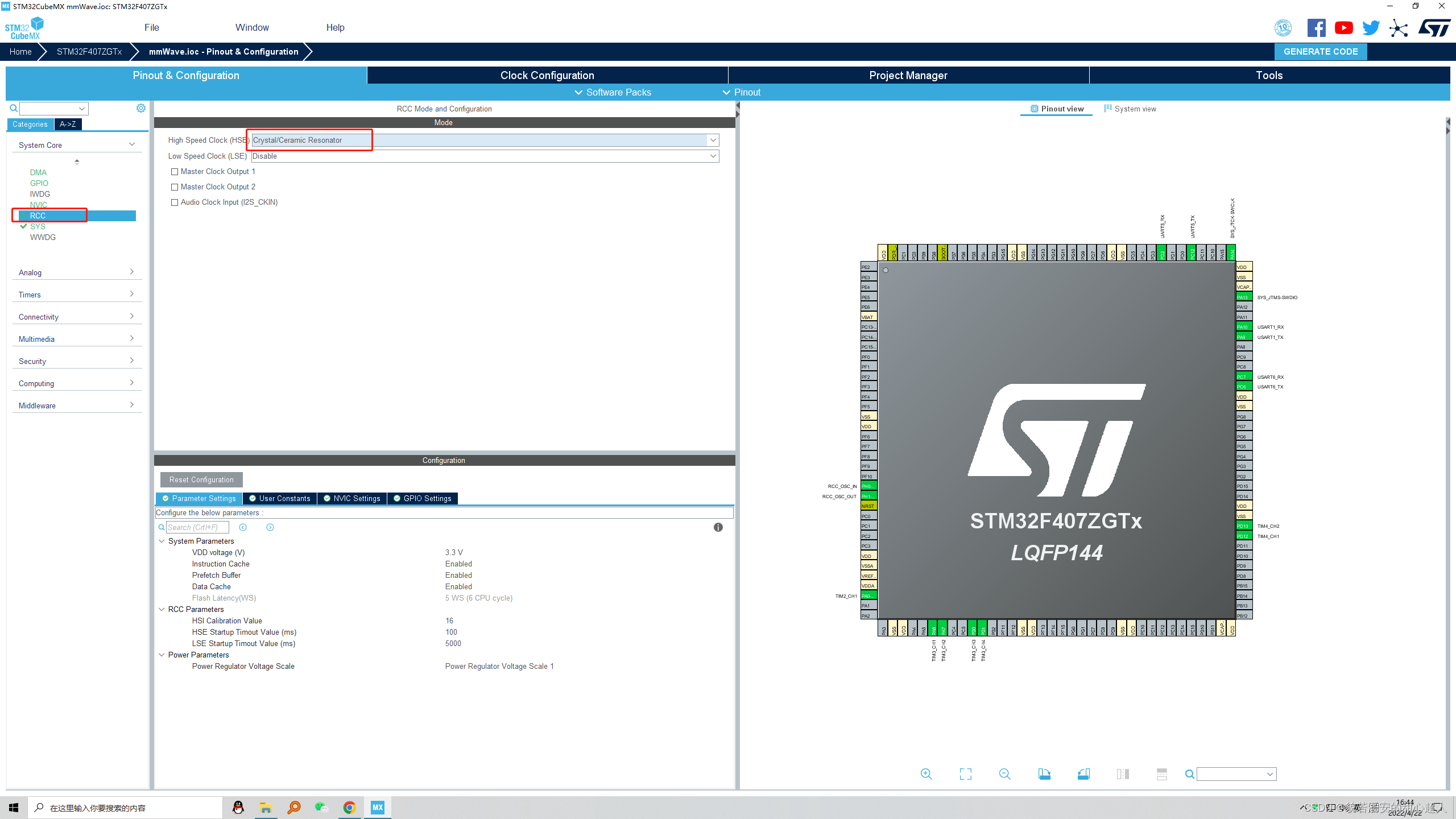Screen dimensions: 1456x819
Task: Collapse RCC Parameters tree group
Action: 162,609
